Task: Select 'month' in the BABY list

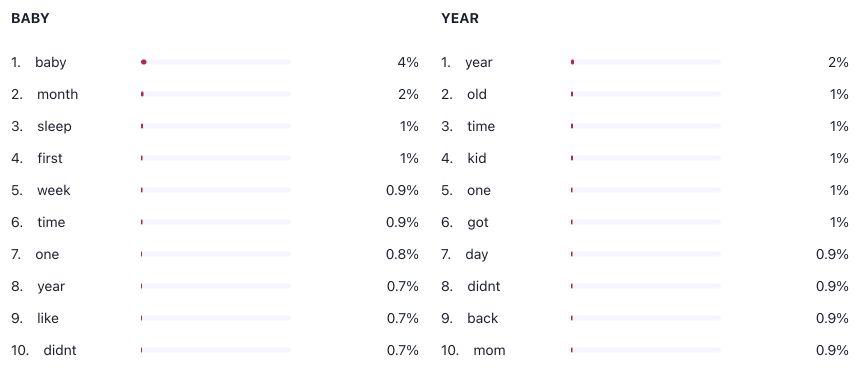Action: tap(58, 94)
